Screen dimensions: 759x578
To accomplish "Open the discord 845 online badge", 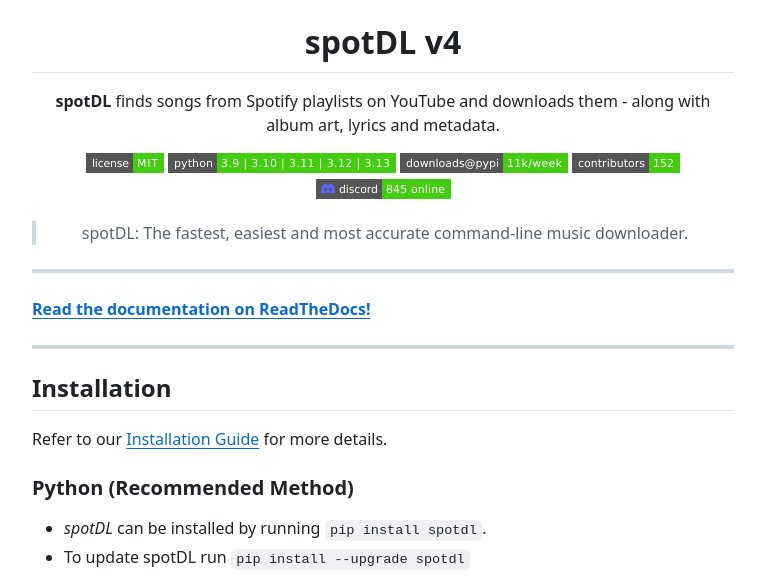I will pyautogui.click(x=383, y=189).
